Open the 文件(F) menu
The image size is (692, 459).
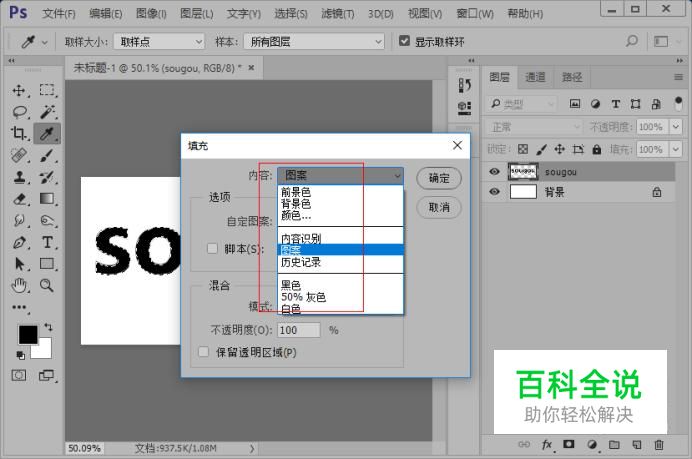tap(59, 14)
